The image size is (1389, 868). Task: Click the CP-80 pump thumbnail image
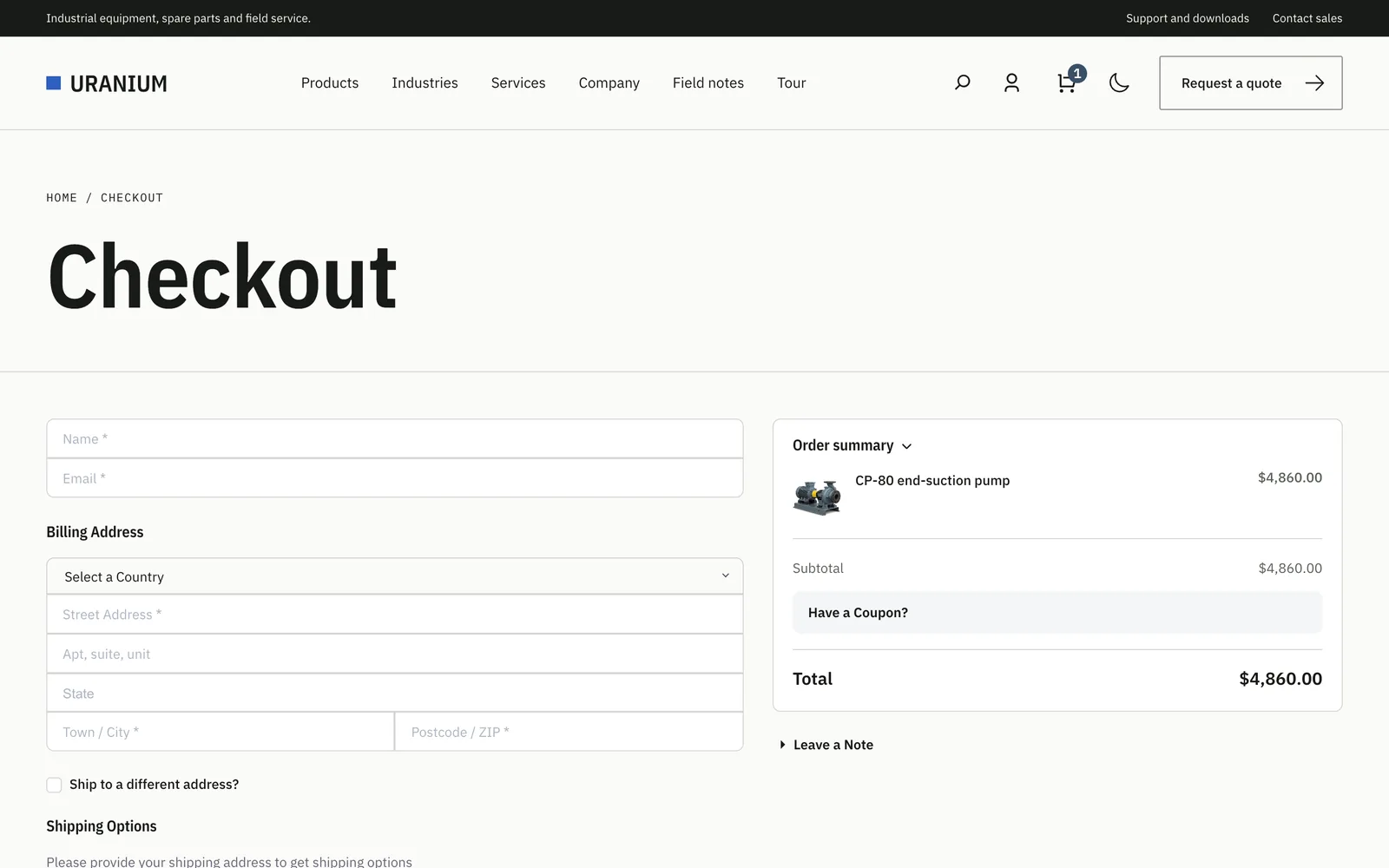tap(817, 497)
